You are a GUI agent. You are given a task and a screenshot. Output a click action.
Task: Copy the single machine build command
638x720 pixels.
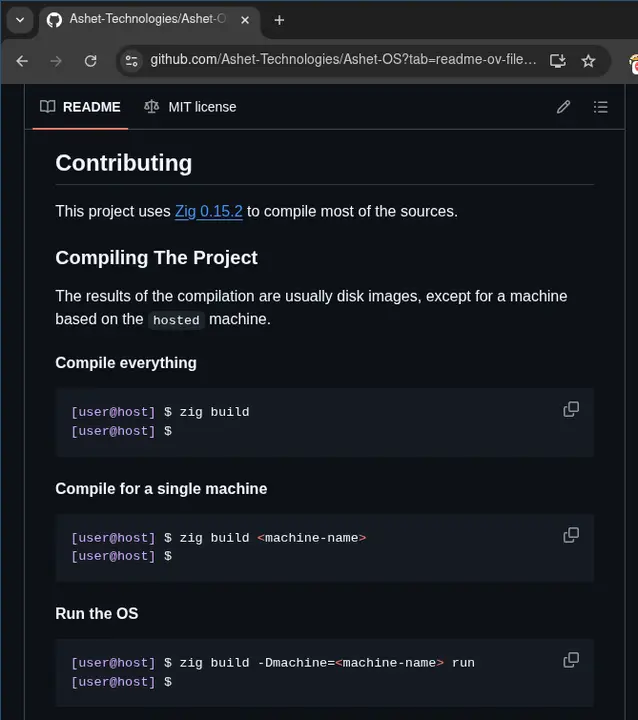571,535
